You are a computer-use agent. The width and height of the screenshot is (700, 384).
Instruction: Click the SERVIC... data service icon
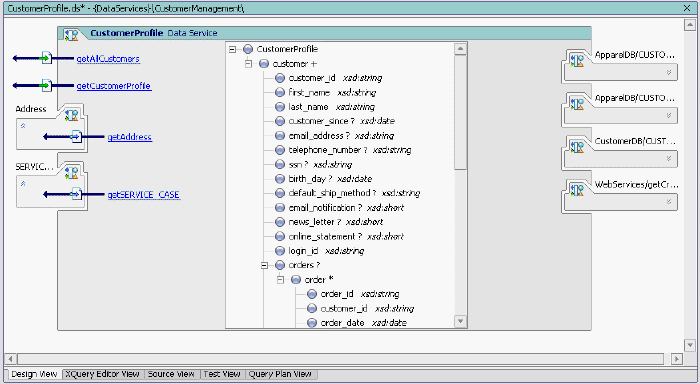tap(71, 172)
